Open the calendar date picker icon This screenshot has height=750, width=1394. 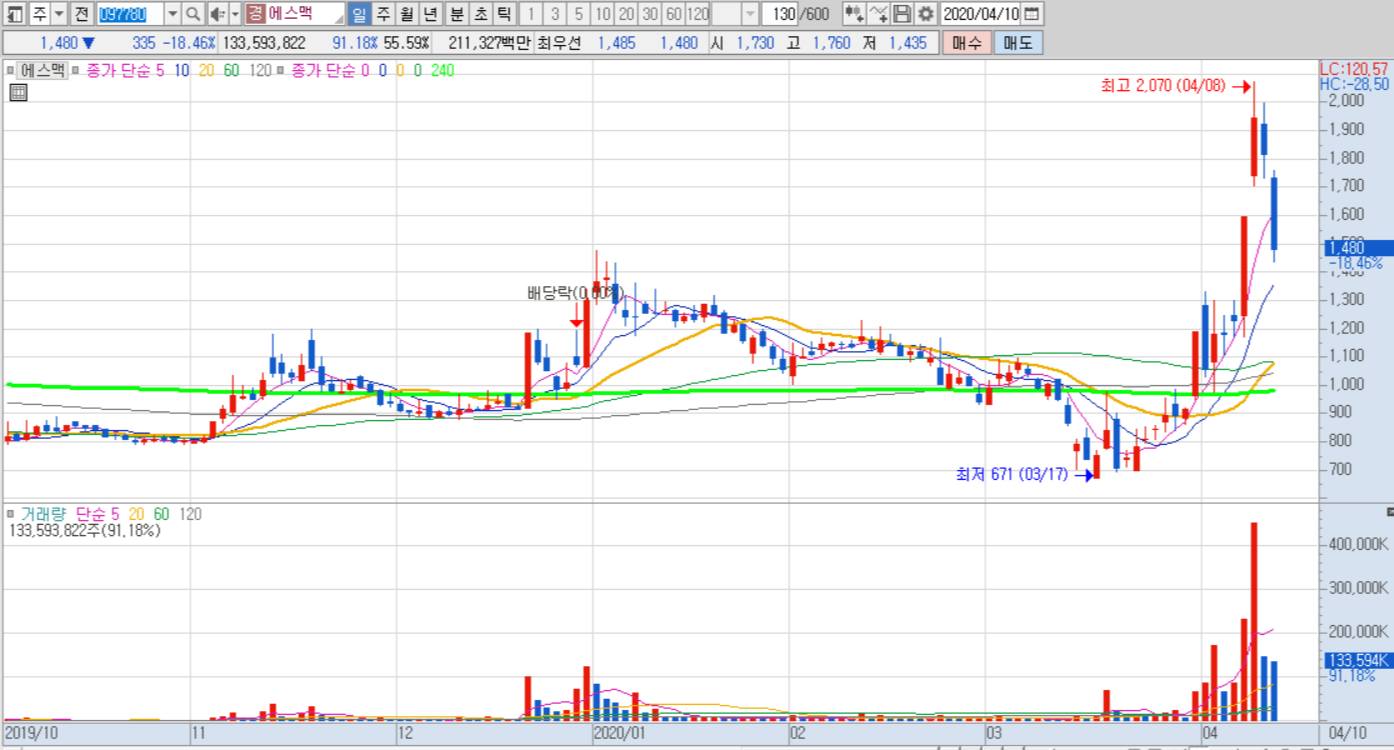pyautogui.click(x=1032, y=14)
